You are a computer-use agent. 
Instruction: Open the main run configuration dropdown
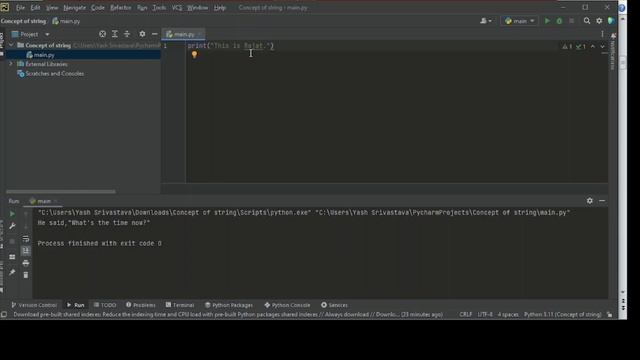coord(519,21)
